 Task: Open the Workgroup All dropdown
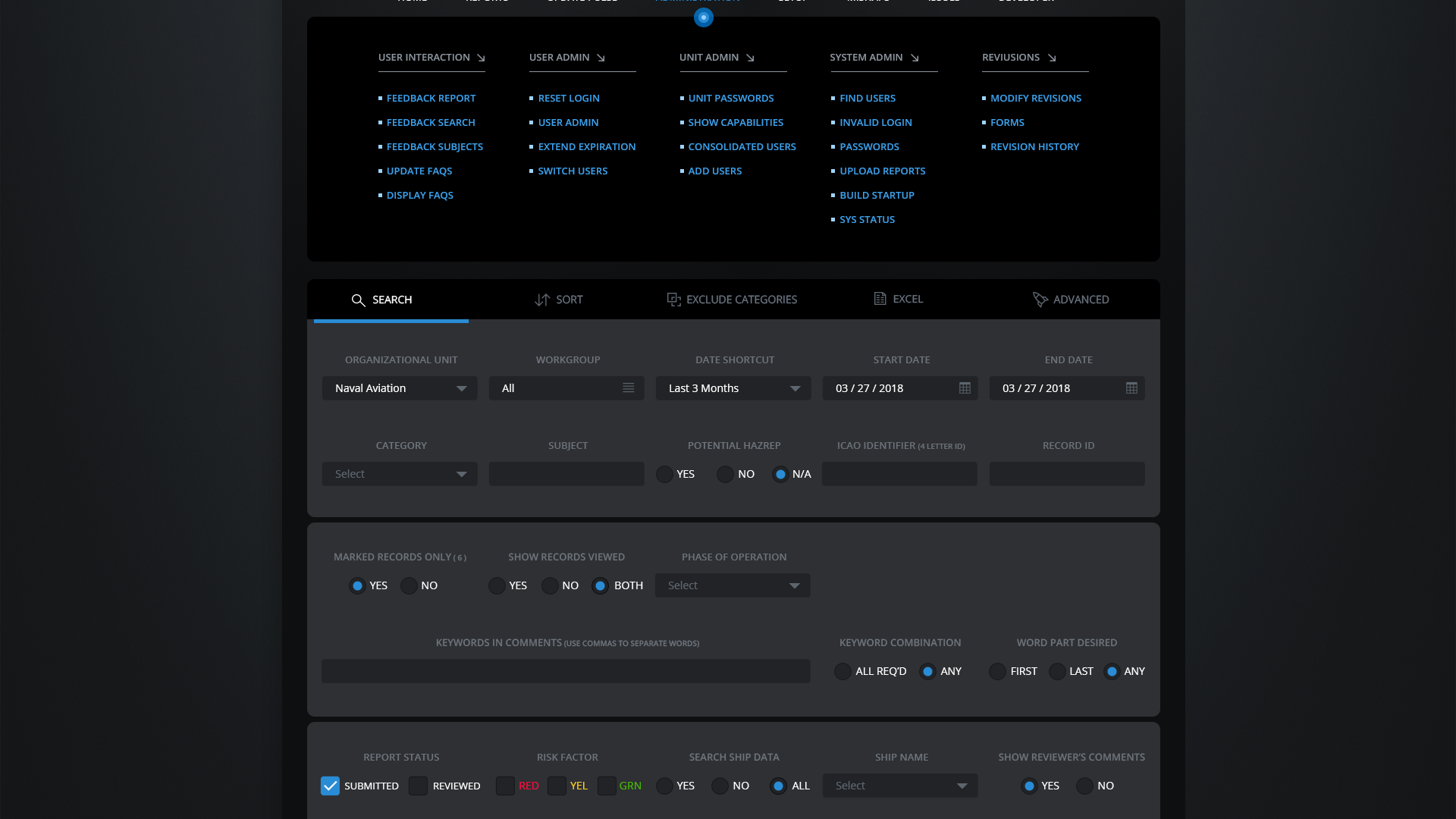(x=566, y=388)
